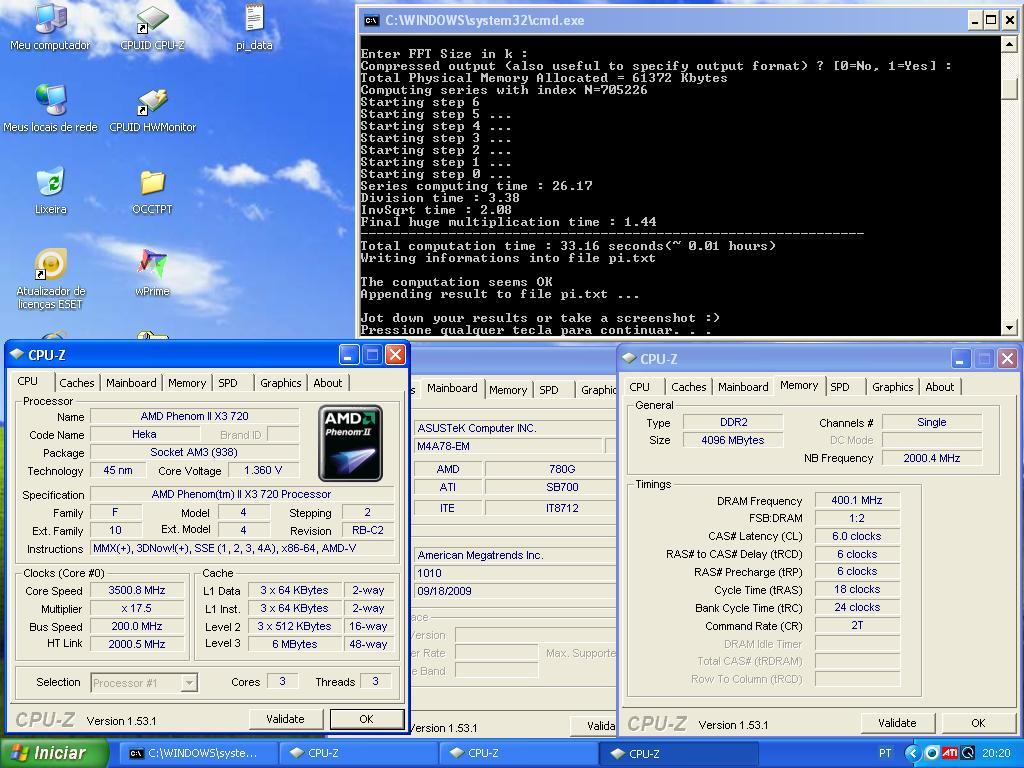Click the M4A78-EM motherboard model field
The height and width of the screenshot is (768, 1024).
(x=508, y=446)
